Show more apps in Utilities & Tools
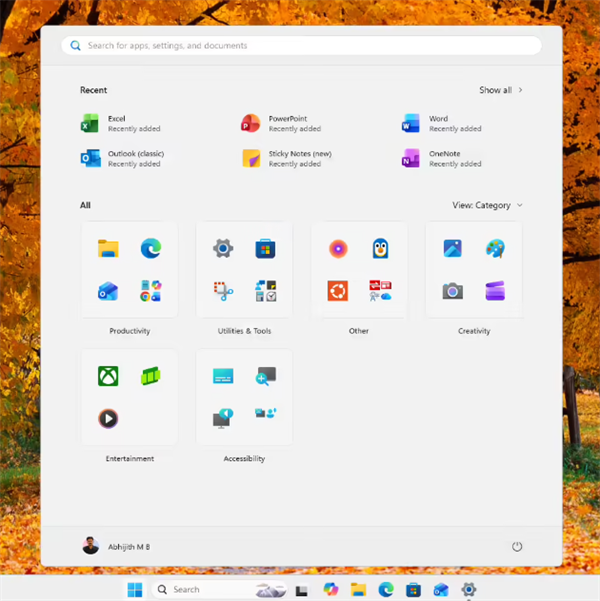The height and width of the screenshot is (601, 600). [x=265, y=291]
